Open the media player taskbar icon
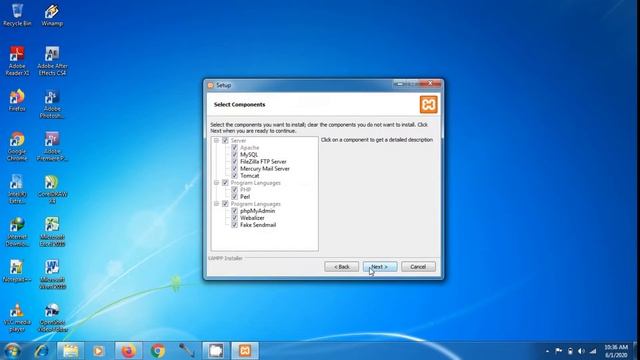The width and height of the screenshot is (640, 360). [x=98, y=351]
